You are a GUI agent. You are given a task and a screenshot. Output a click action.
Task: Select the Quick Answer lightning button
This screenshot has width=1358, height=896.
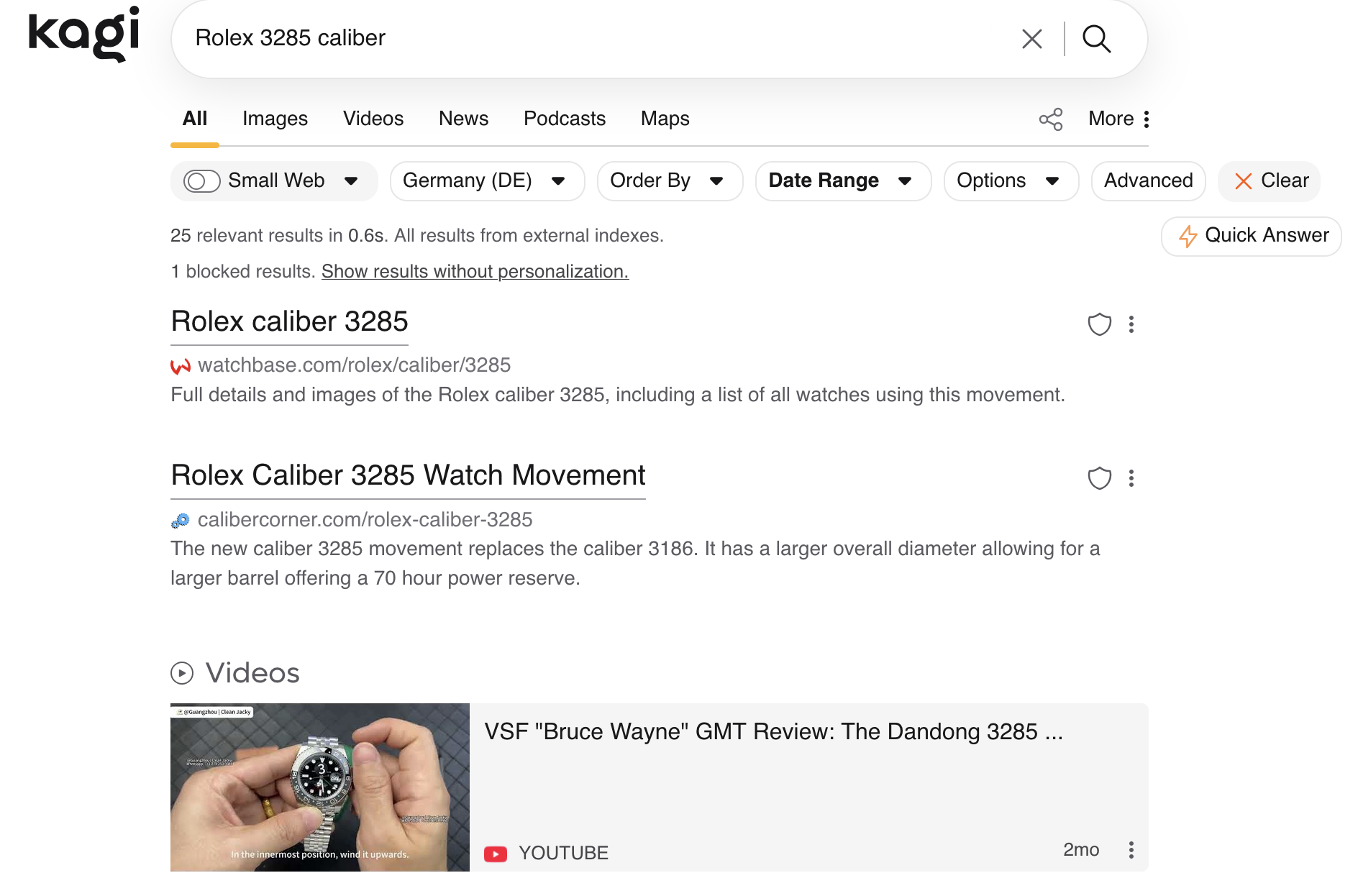coord(1250,236)
